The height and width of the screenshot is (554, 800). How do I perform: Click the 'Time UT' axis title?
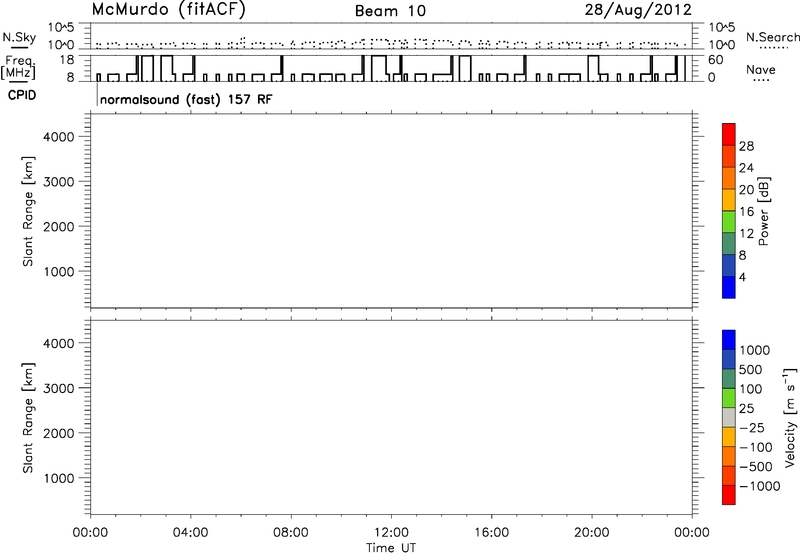(x=391, y=548)
